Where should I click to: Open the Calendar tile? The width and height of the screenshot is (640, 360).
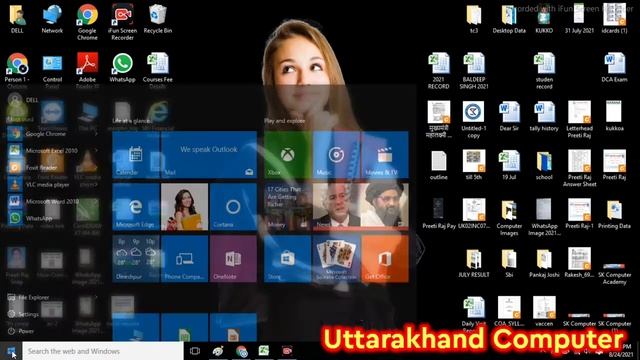point(136,155)
